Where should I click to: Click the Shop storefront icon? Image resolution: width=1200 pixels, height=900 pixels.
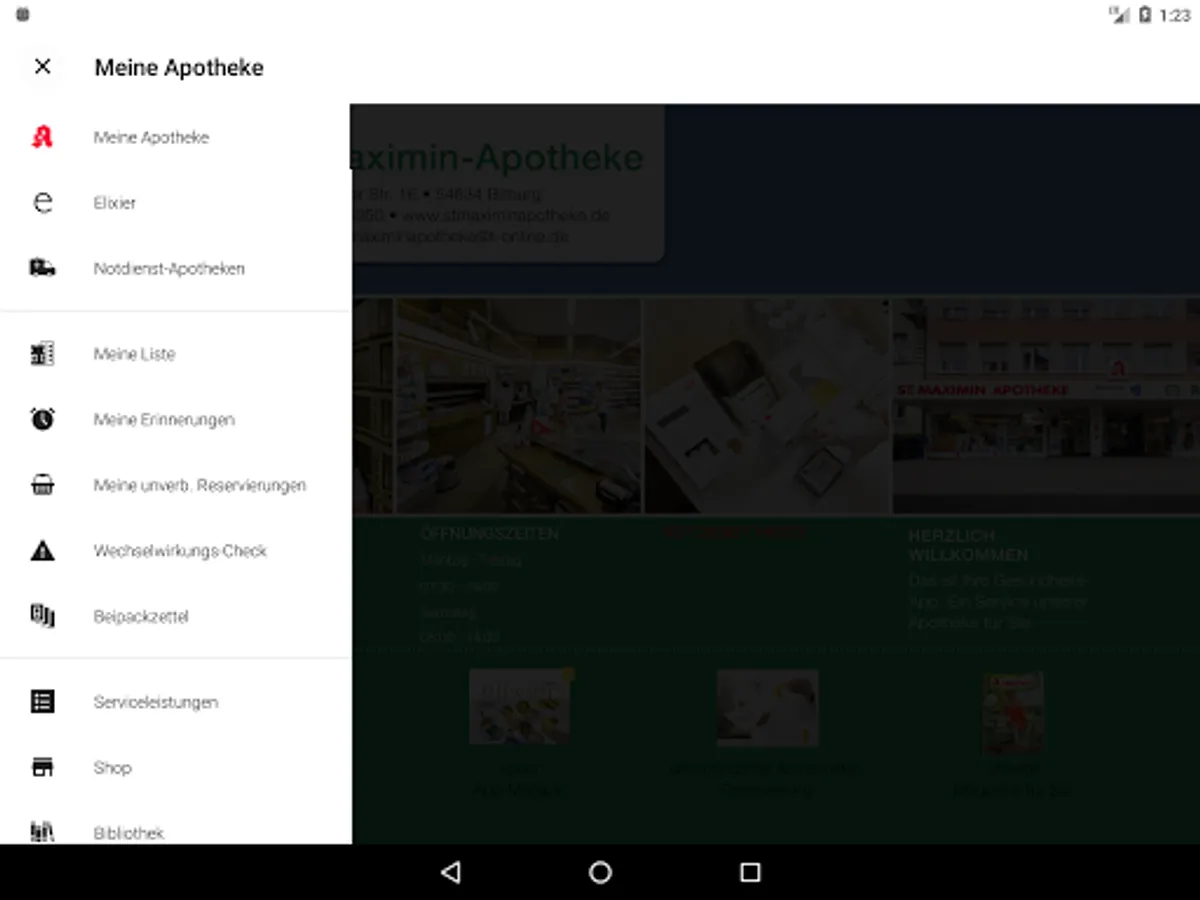tap(42, 768)
